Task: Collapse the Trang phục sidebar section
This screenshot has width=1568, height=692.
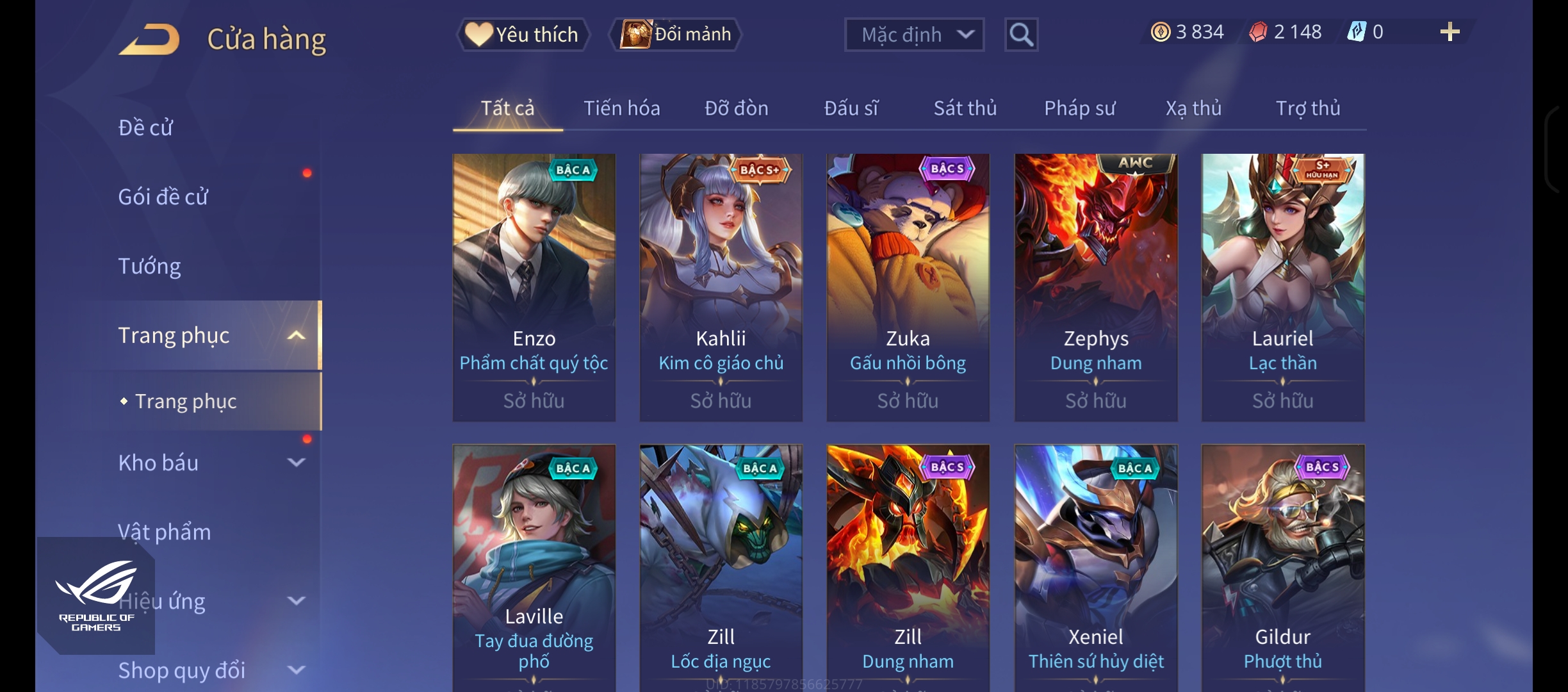Action: (297, 335)
